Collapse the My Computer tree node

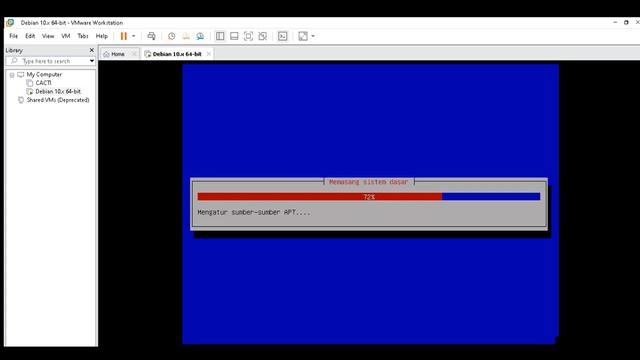click(x=12, y=75)
